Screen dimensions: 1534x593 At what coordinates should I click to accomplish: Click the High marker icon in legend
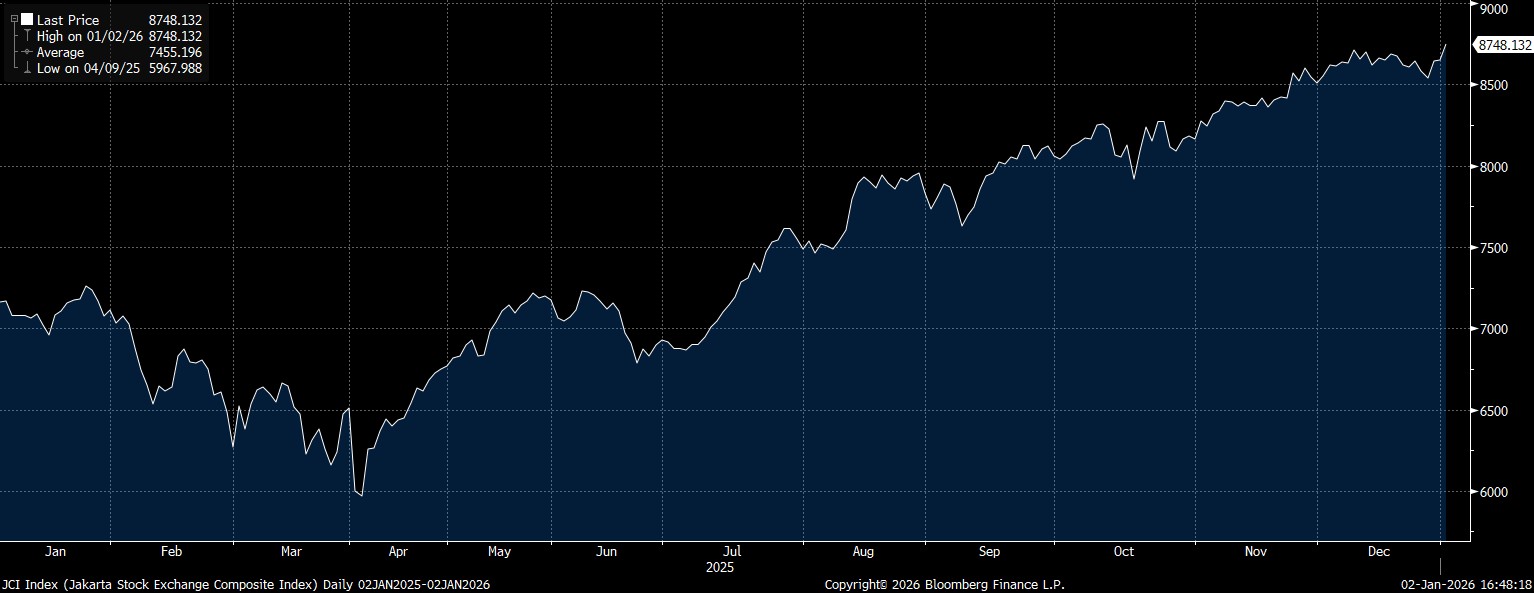(x=27, y=36)
